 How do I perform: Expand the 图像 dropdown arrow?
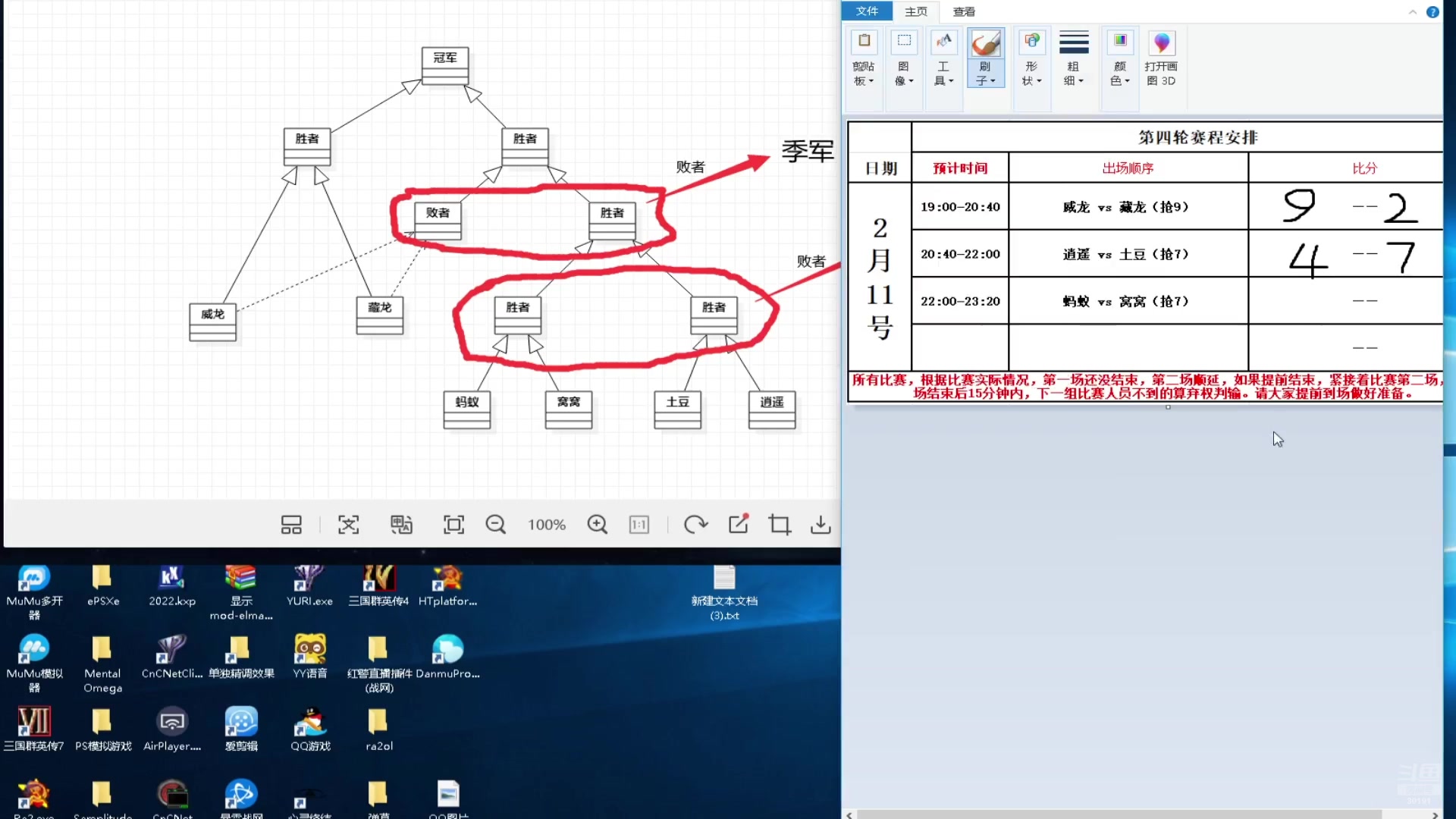pyautogui.click(x=911, y=81)
